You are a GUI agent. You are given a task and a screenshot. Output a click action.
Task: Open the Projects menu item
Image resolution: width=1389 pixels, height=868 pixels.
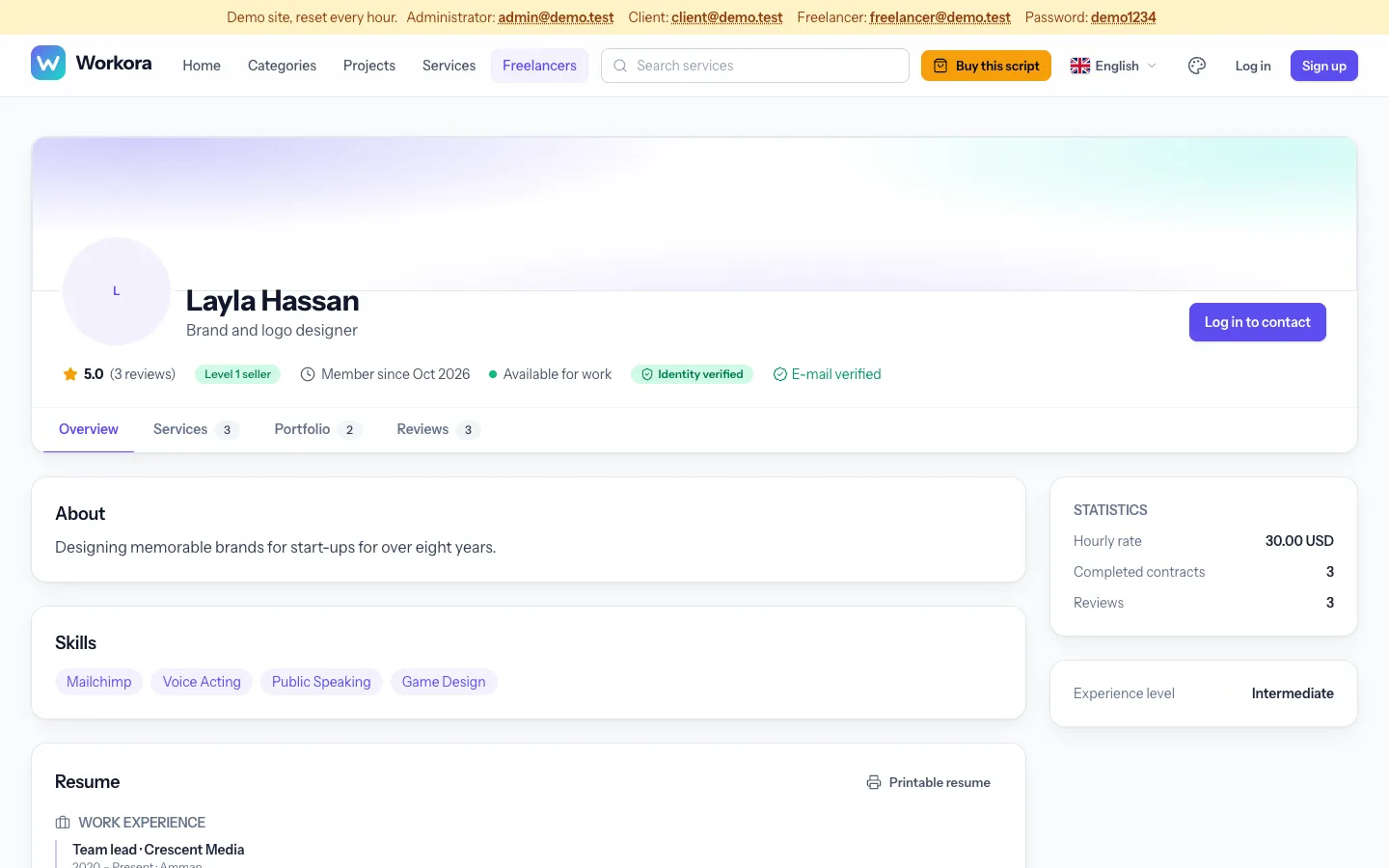(369, 66)
